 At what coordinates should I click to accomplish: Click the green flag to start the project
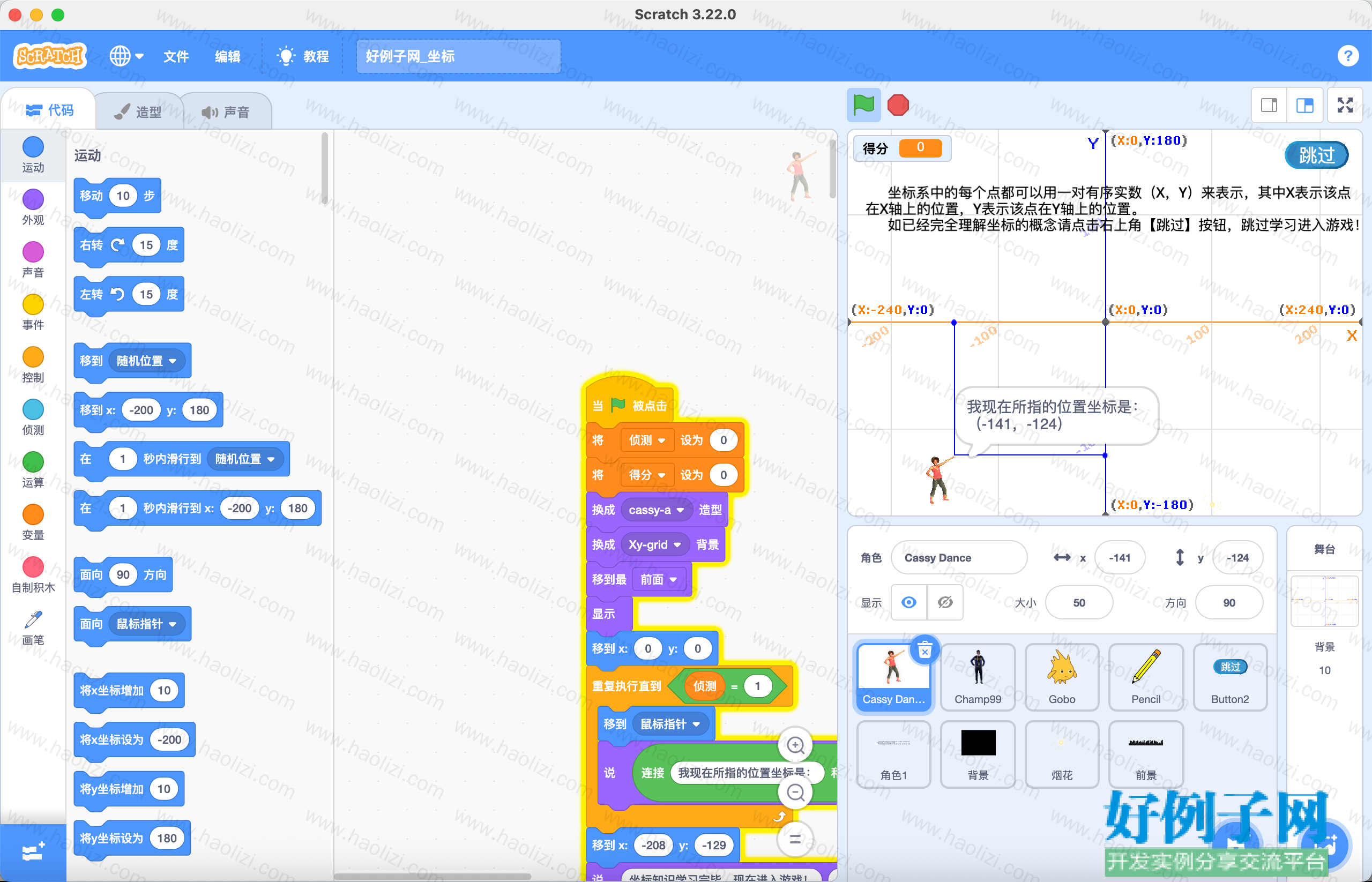[x=863, y=105]
